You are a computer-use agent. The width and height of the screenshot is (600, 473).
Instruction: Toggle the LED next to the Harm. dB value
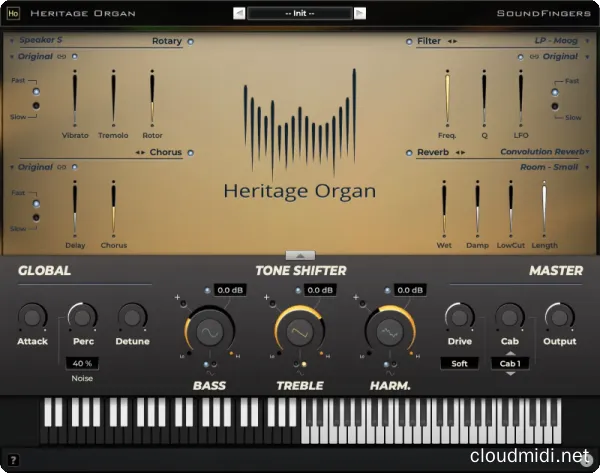click(x=387, y=290)
